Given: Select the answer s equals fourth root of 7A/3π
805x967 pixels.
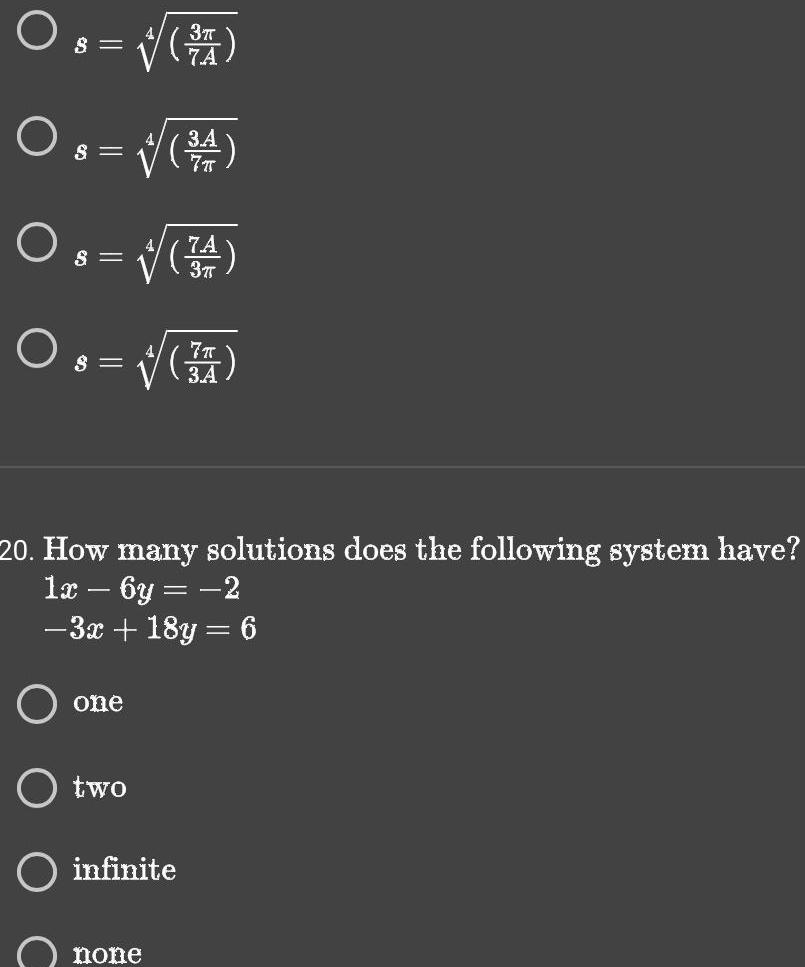Looking at the screenshot, I should click(35, 243).
